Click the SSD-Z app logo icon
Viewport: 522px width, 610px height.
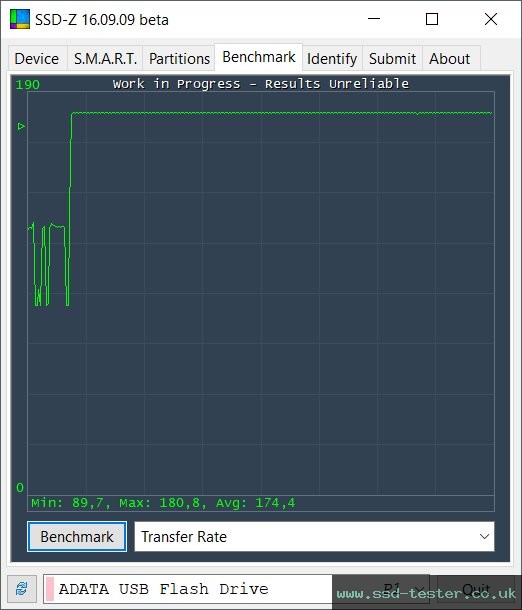pos(20,19)
